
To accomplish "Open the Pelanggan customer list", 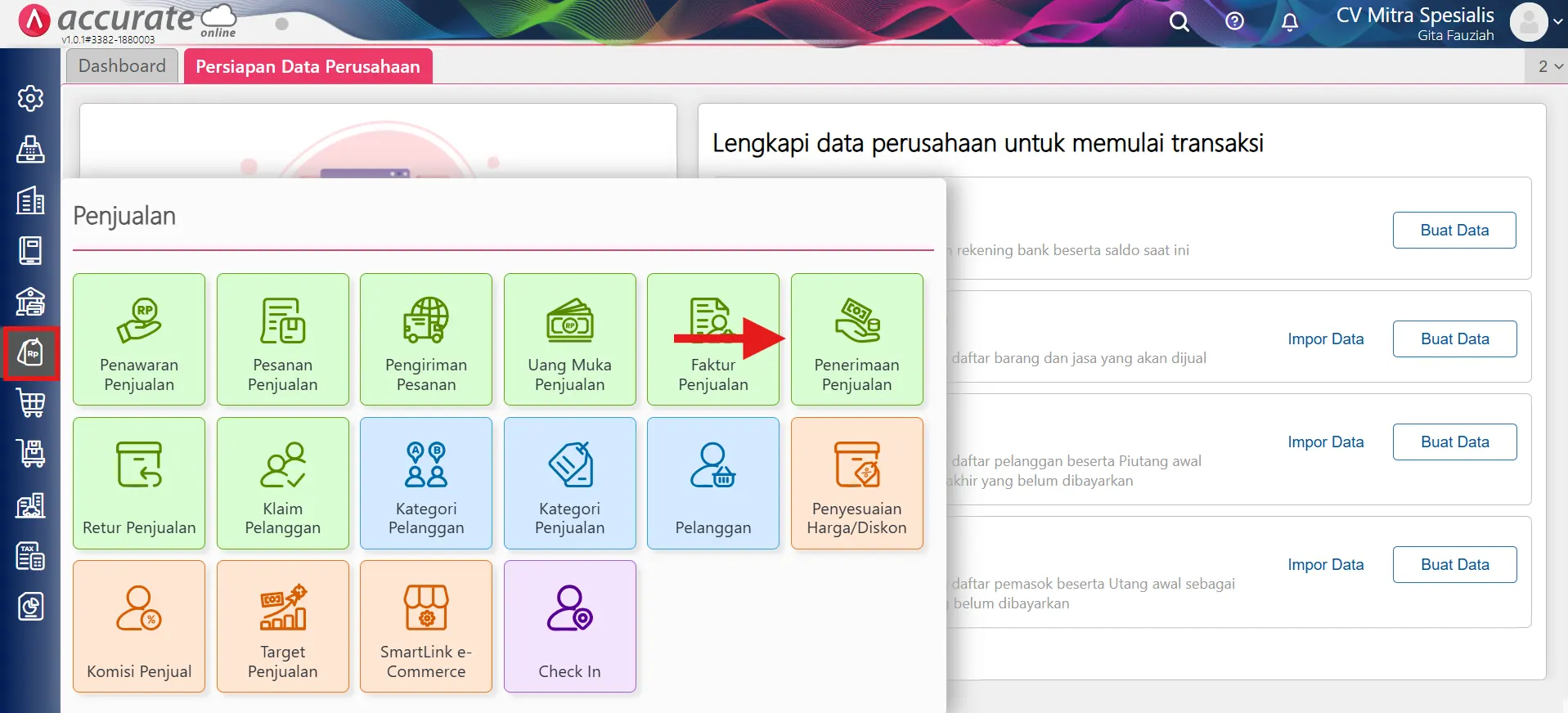I will point(712,483).
